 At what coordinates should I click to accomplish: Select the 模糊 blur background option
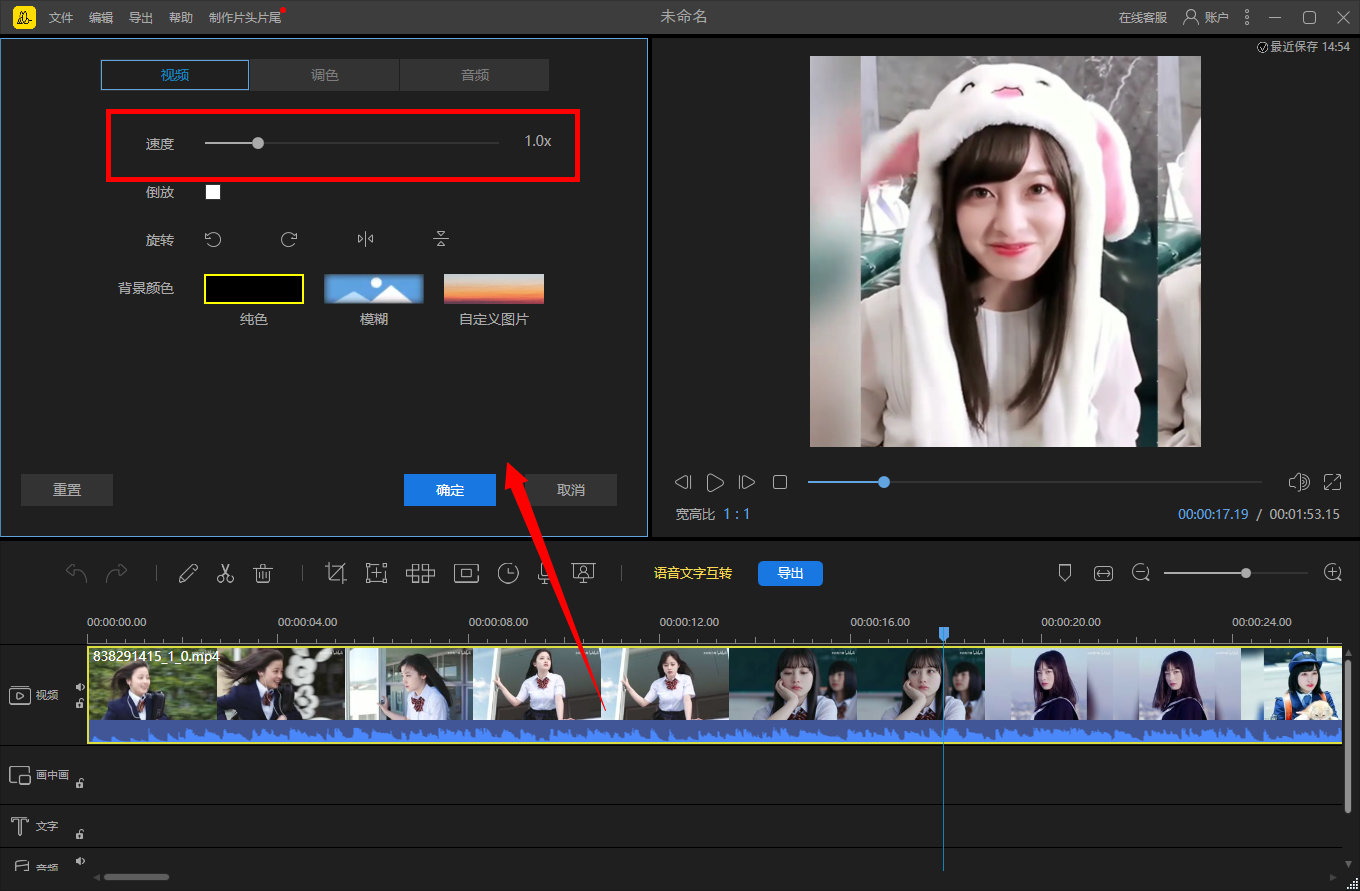pos(374,289)
